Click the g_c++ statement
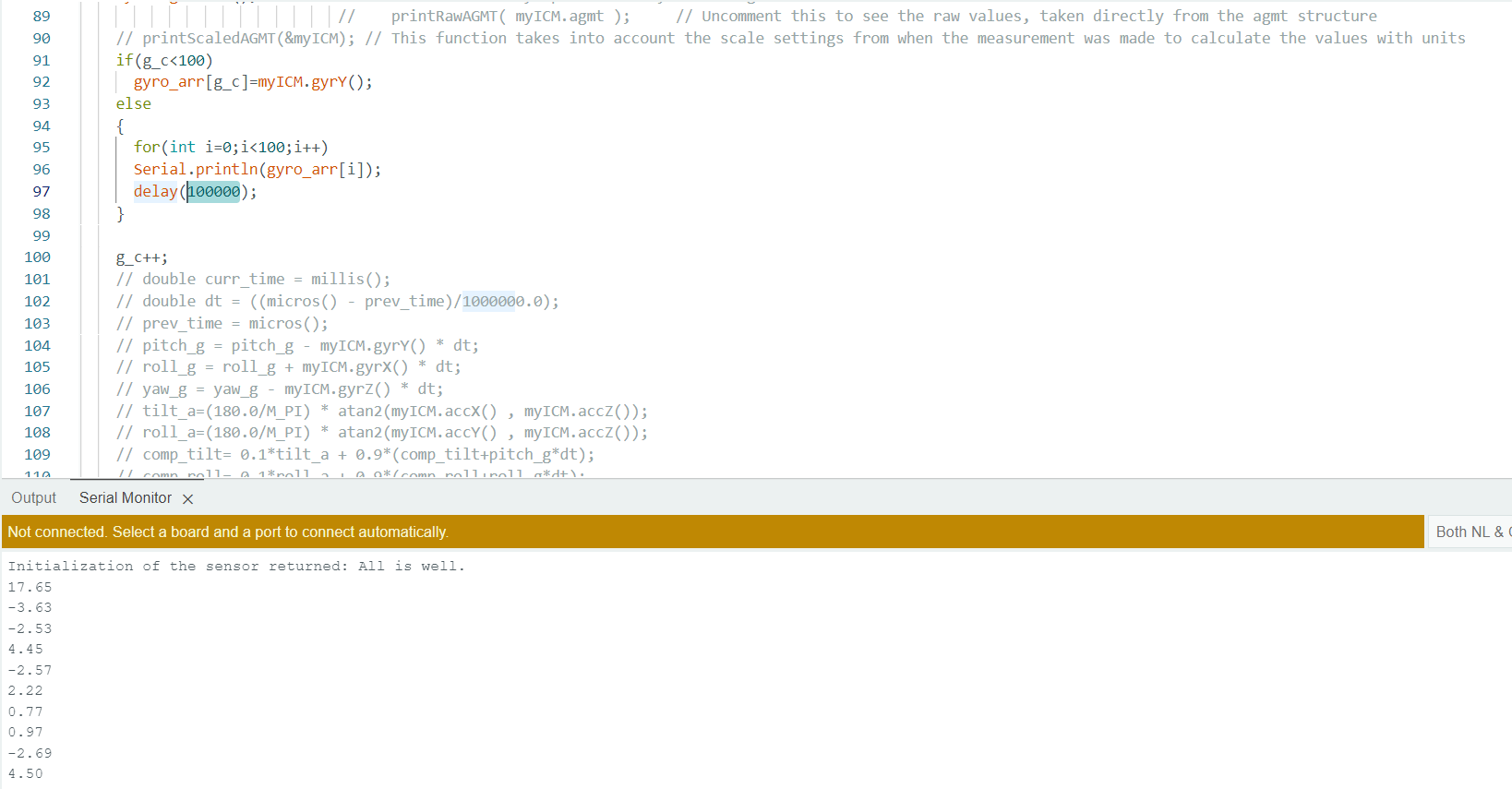The height and width of the screenshot is (789, 1512). [x=142, y=257]
